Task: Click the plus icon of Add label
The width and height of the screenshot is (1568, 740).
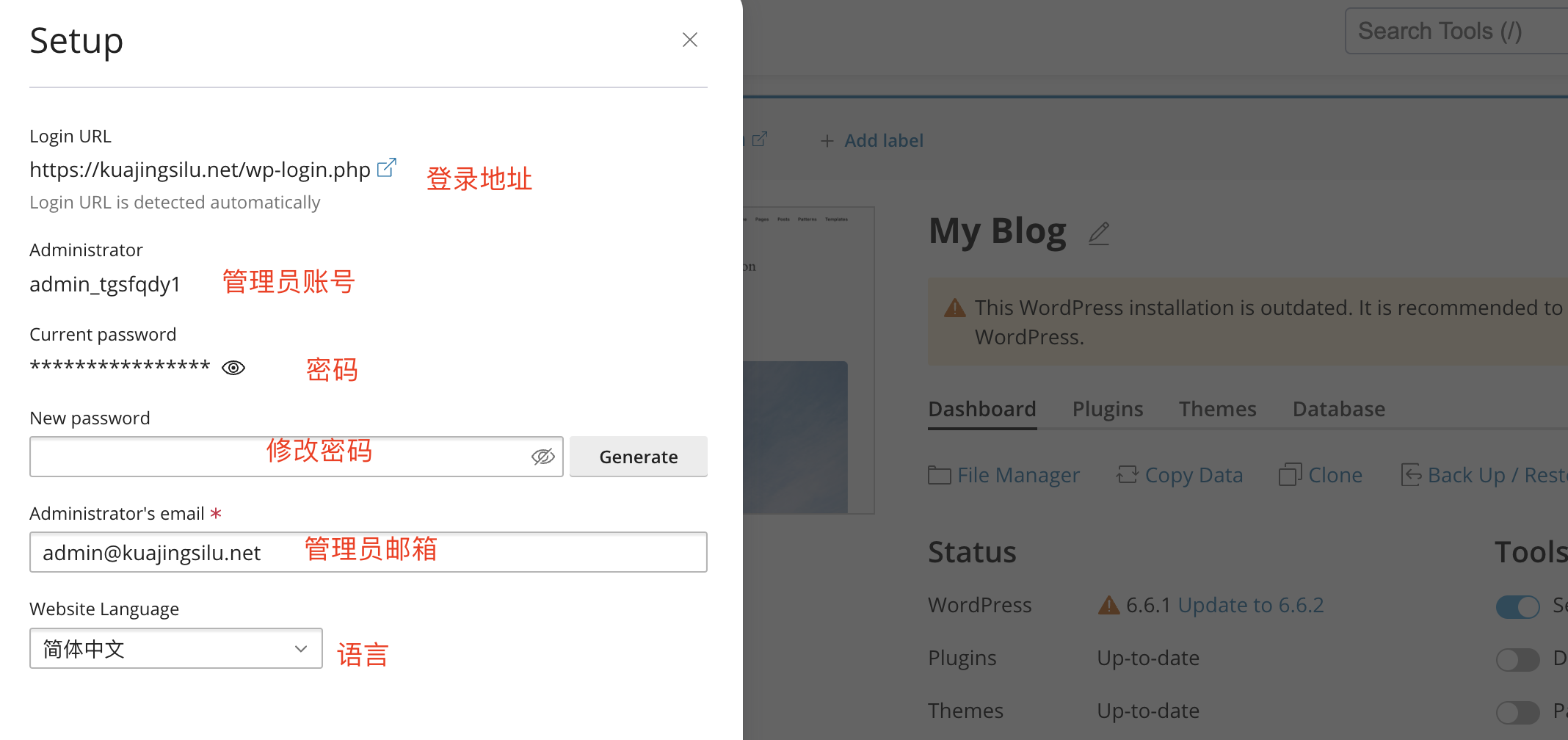Action: coord(827,140)
